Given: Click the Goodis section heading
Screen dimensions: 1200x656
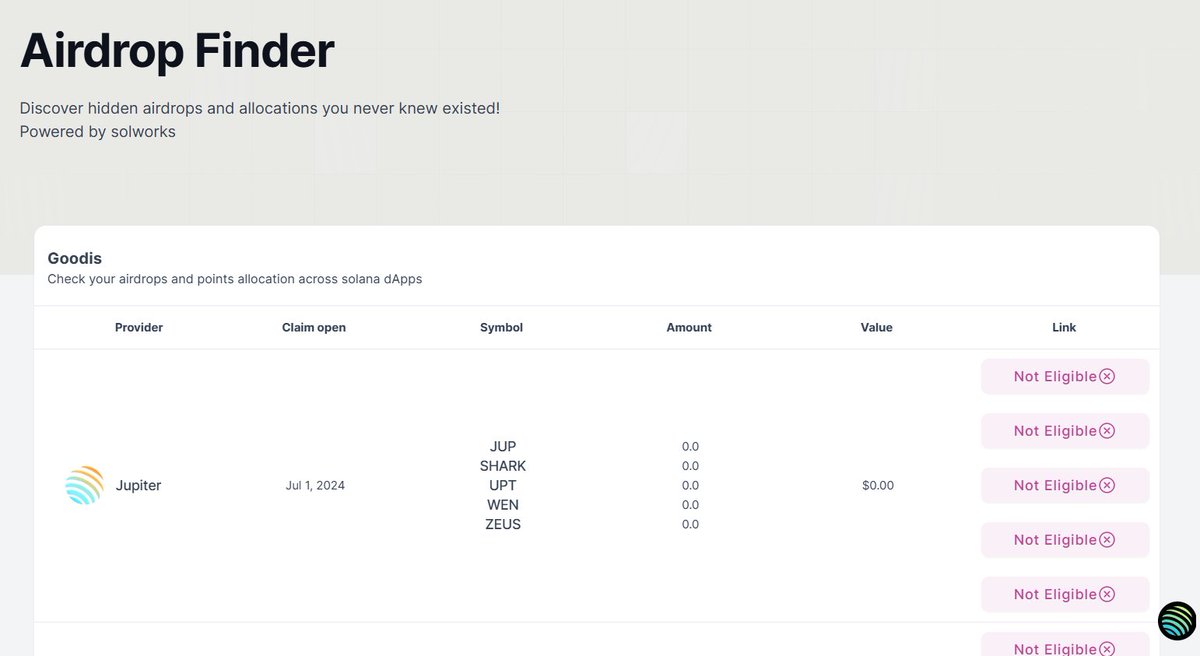Looking at the screenshot, I should coord(74,258).
